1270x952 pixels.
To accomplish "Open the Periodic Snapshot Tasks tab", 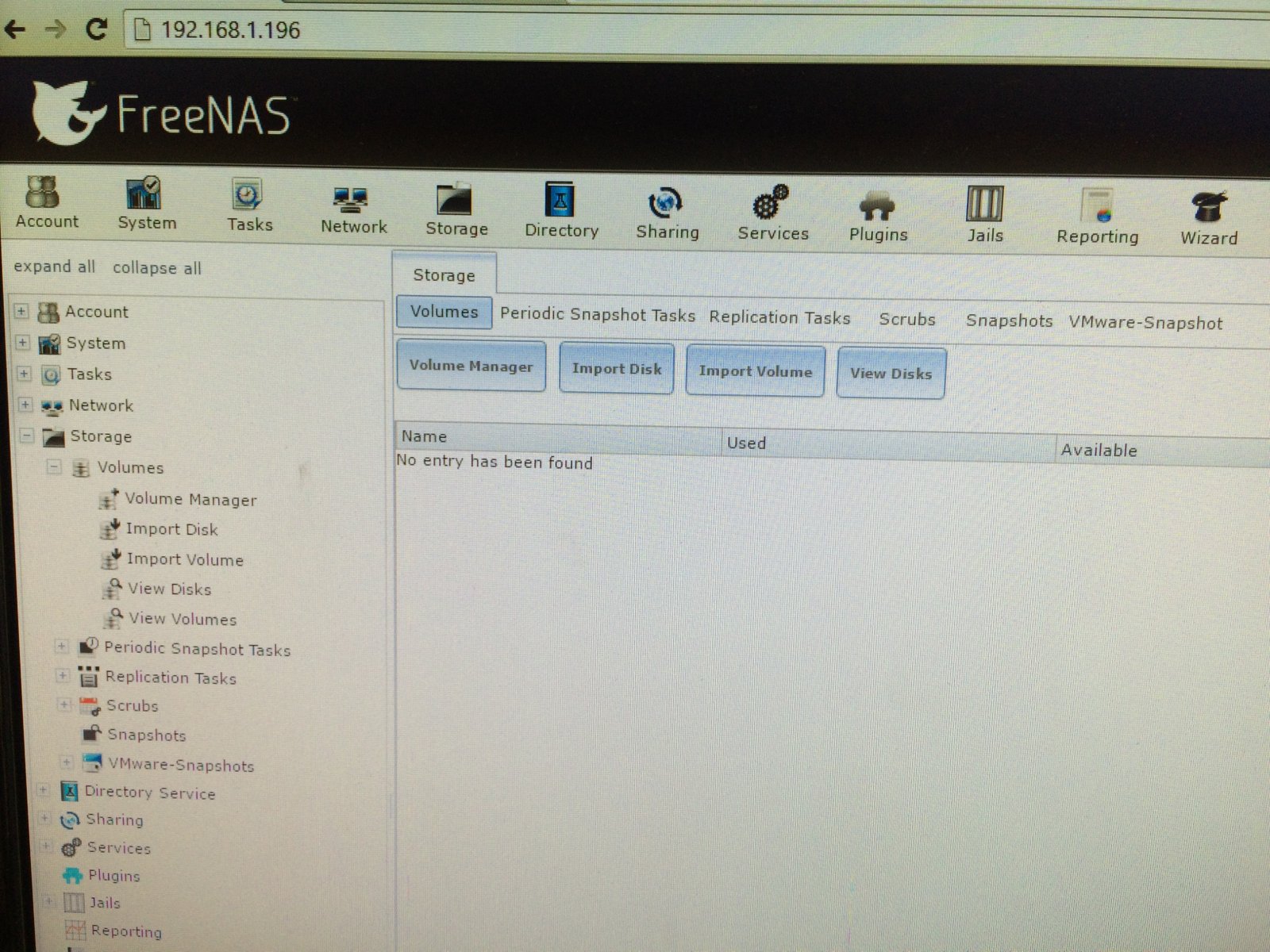I will [597, 314].
